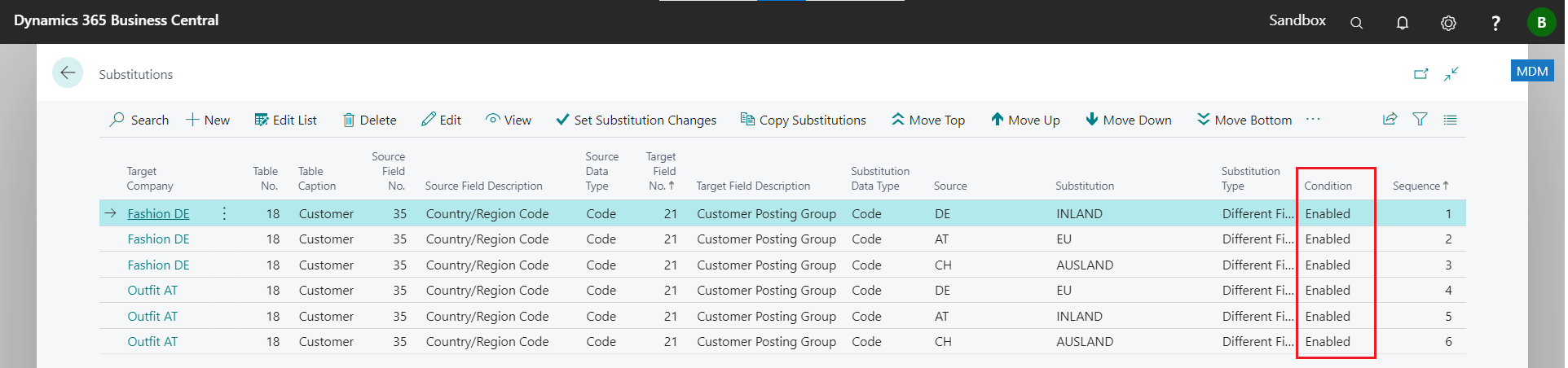Open the notifications bell
1568x368 pixels.
coord(1402,23)
